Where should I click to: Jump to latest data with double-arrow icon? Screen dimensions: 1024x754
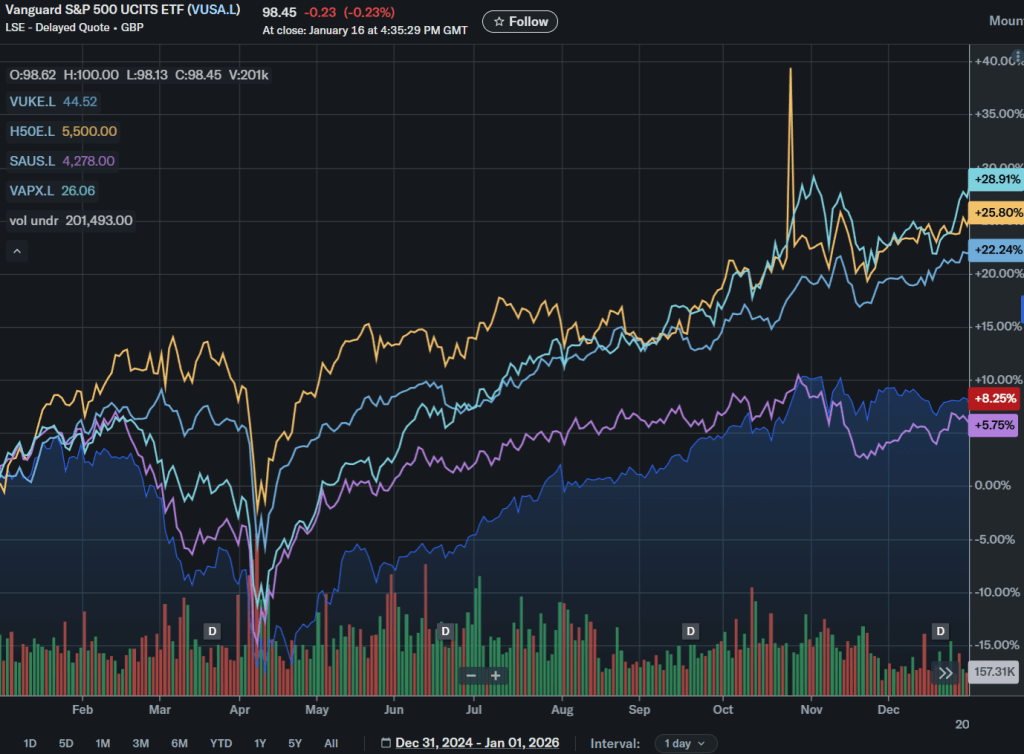pos(946,673)
